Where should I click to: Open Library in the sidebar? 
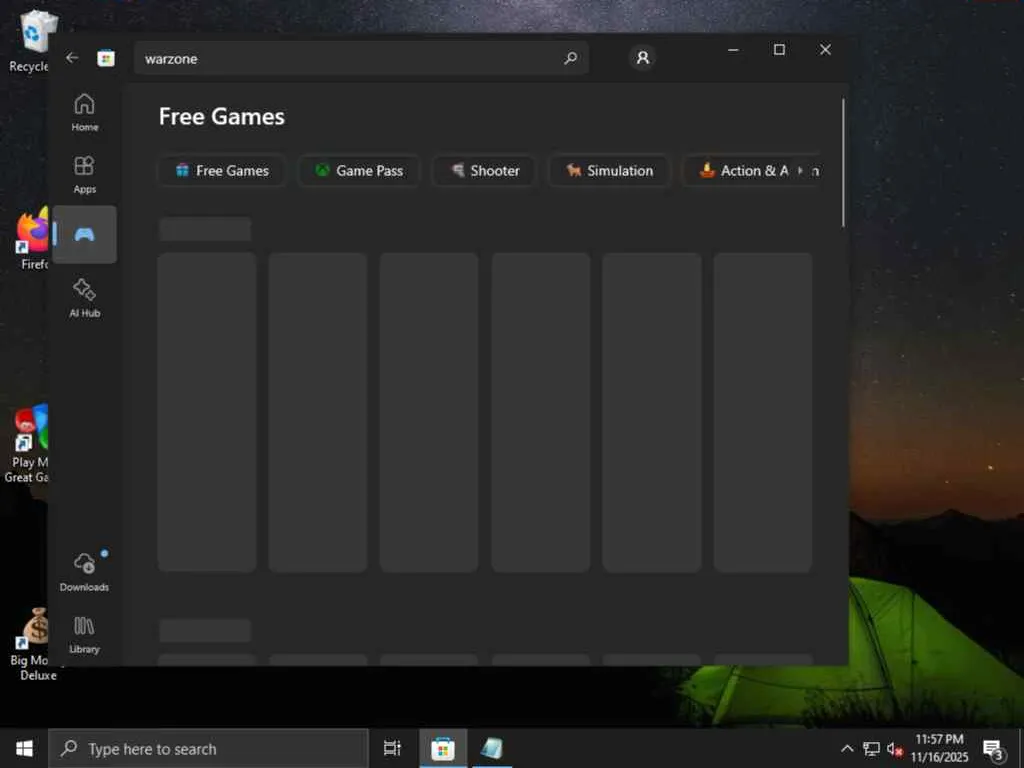(x=85, y=634)
